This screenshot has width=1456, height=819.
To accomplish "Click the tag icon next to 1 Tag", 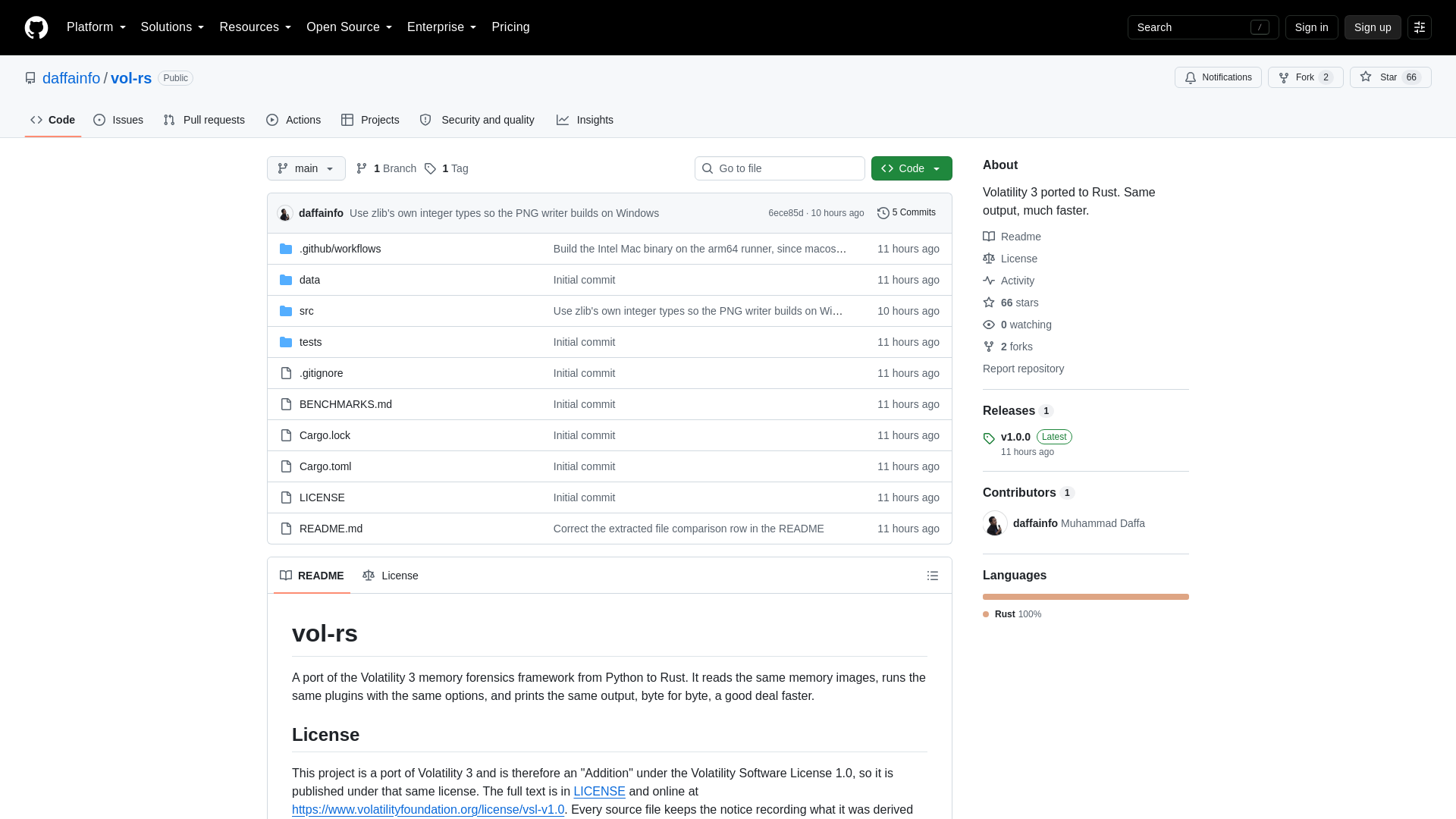I will pos(430,168).
